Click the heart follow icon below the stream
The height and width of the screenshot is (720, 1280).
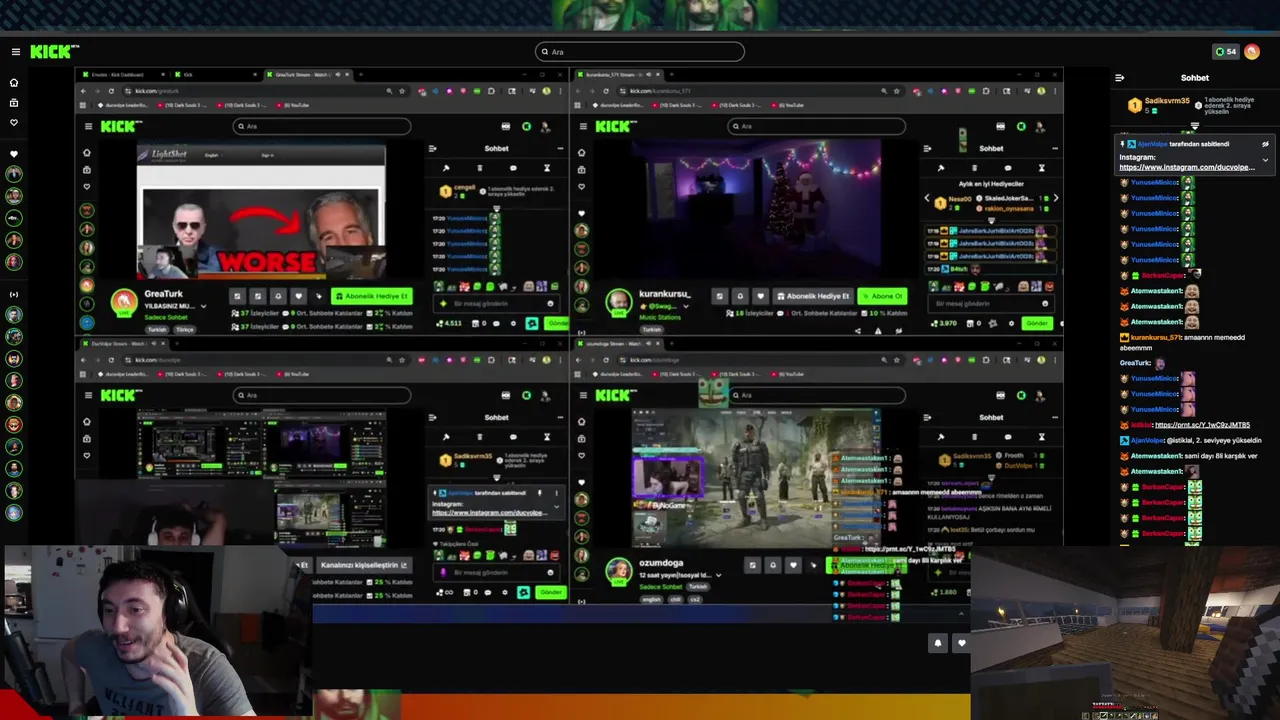pyautogui.click(x=962, y=643)
